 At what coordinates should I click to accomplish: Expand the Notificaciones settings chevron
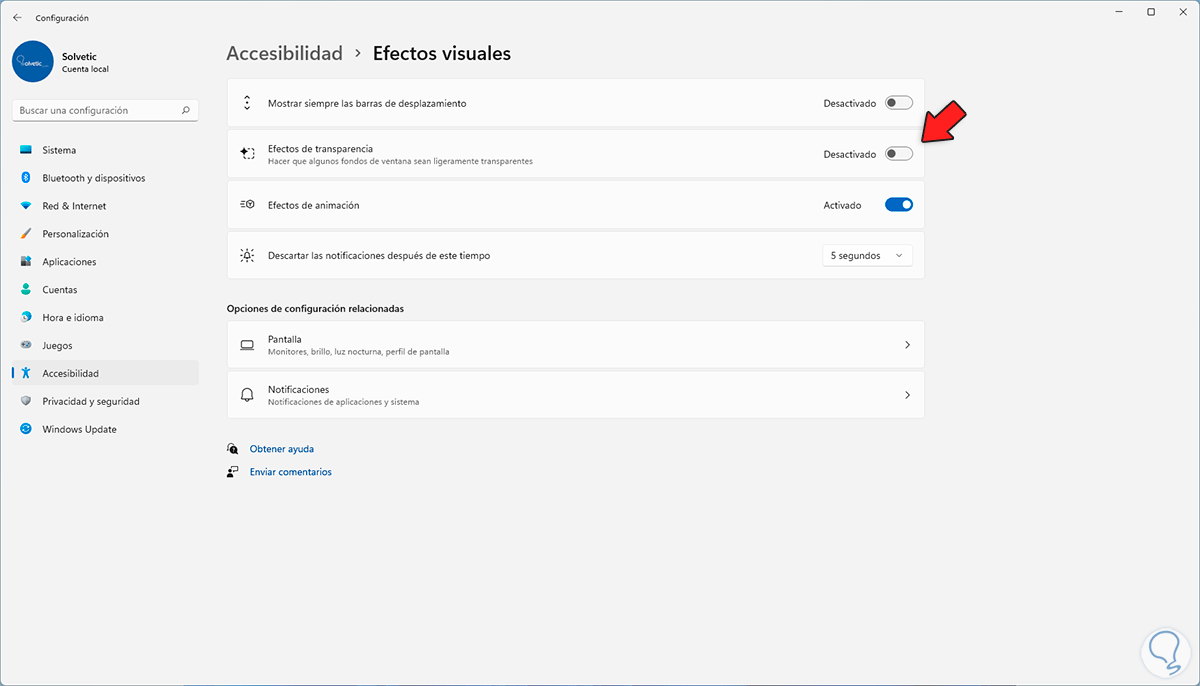point(907,395)
